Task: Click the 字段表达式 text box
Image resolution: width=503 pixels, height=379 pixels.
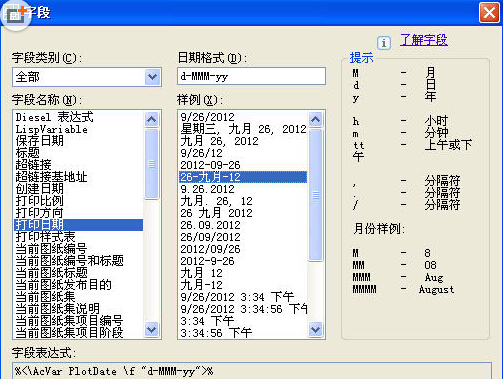Action: [252, 371]
